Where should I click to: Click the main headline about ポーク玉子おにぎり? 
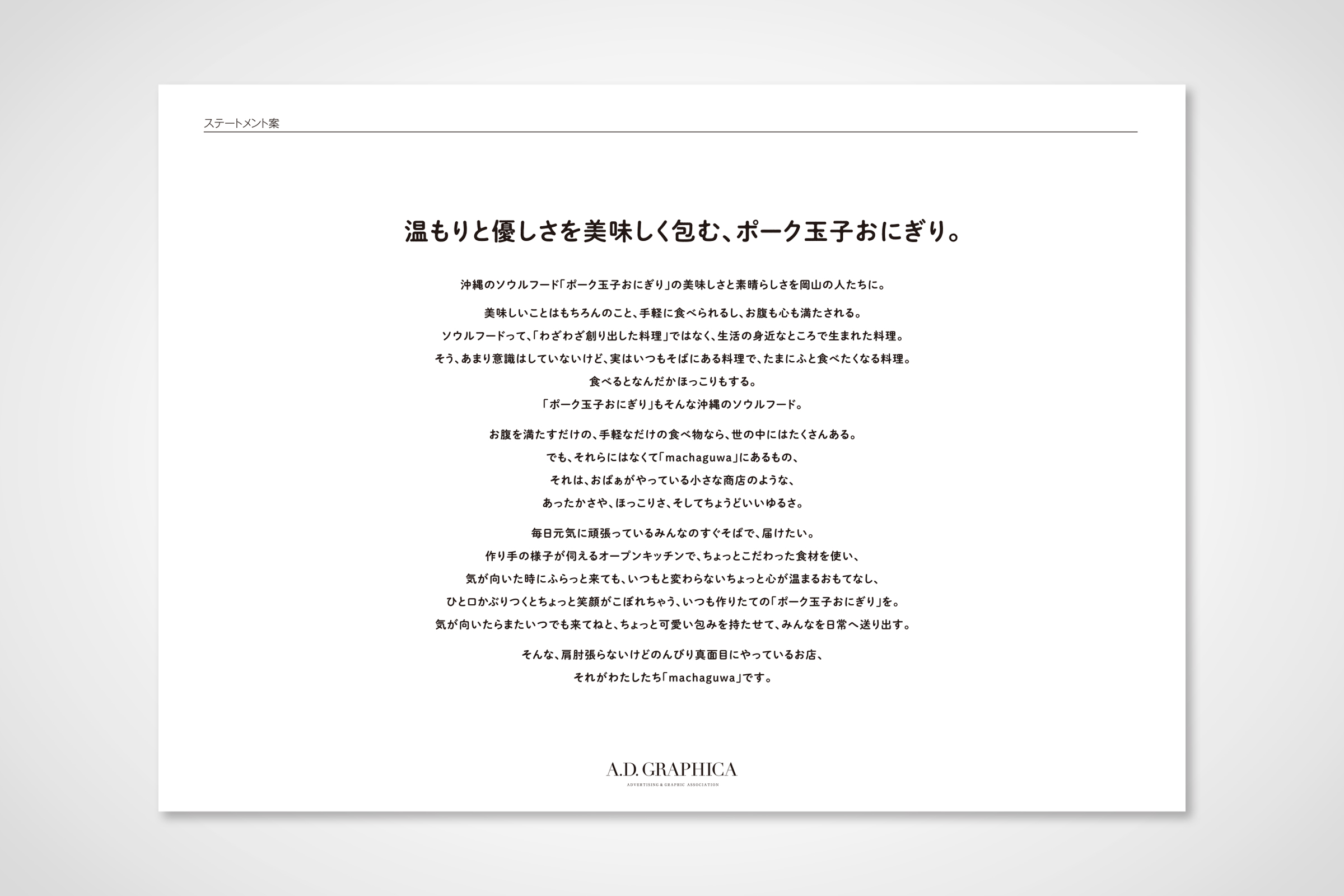click(683, 231)
